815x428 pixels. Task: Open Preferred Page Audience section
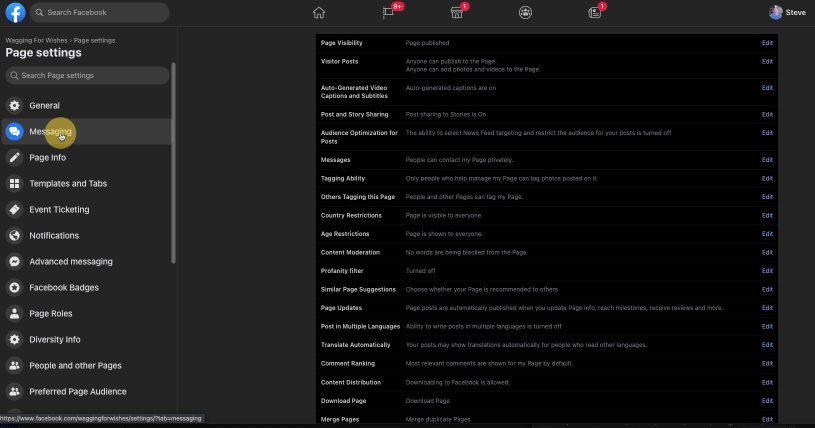click(x=86, y=392)
